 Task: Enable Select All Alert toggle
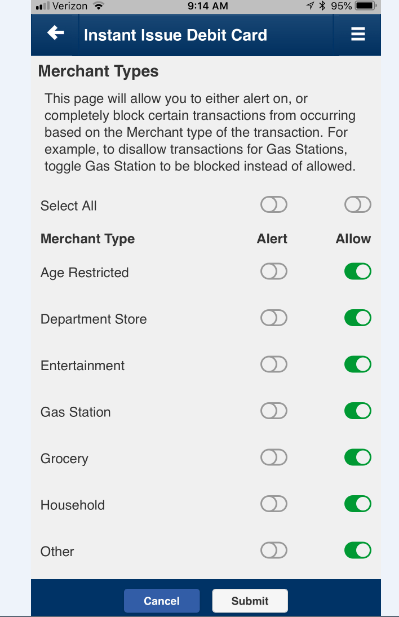pos(274,205)
